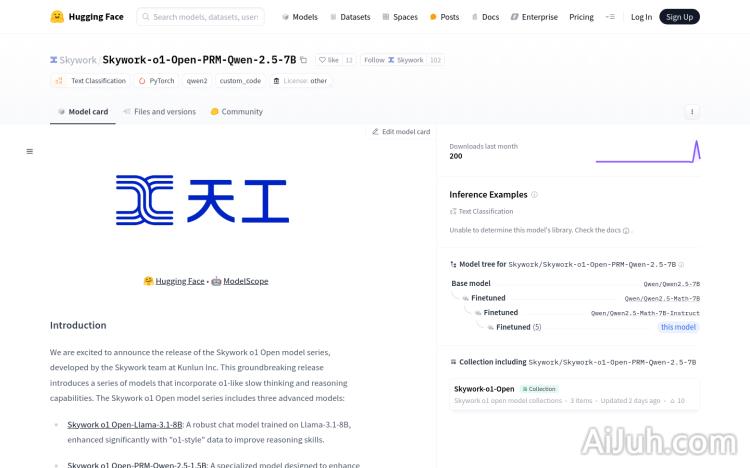Select the PyTorch tag
This screenshot has height=468, width=750.
point(156,81)
